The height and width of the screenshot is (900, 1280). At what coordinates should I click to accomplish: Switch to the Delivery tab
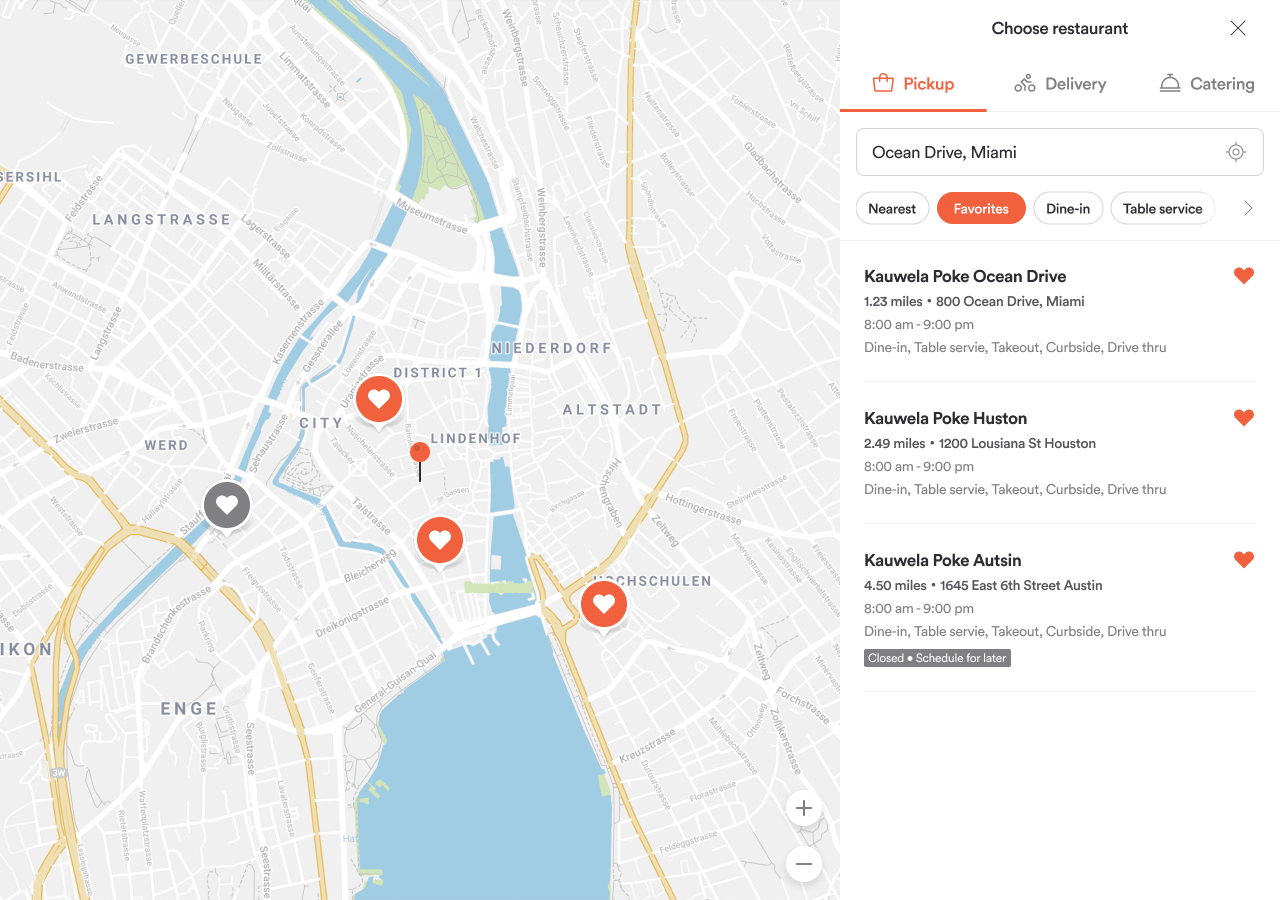click(1060, 84)
